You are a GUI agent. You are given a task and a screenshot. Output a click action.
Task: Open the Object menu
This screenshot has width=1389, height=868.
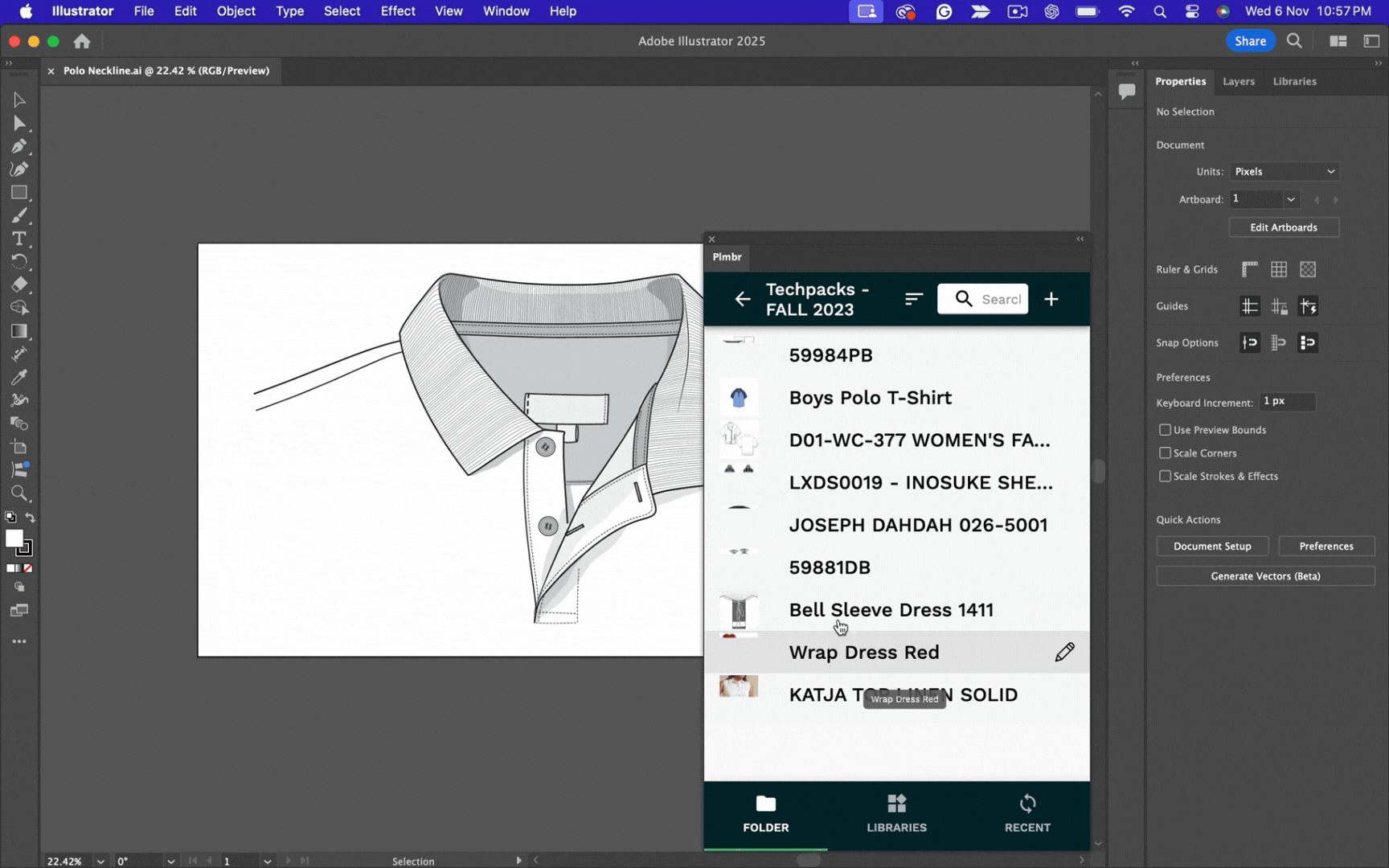pos(236,11)
